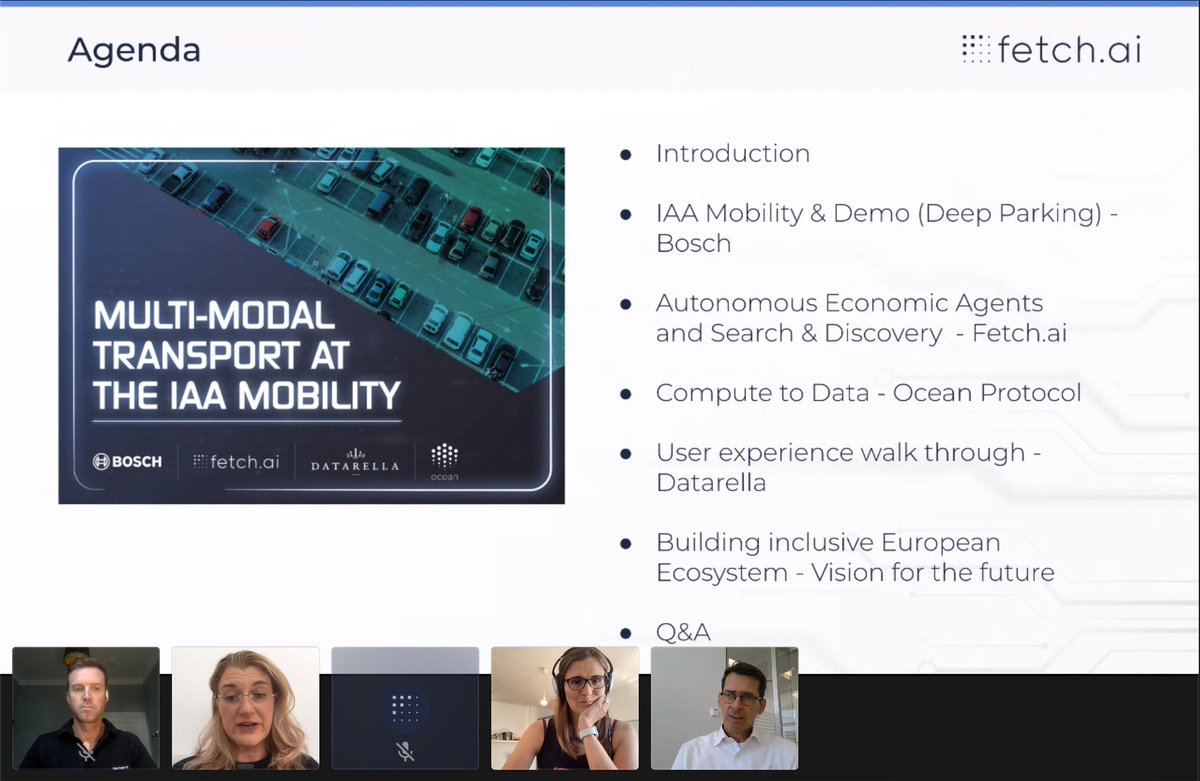Image resolution: width=1200 pixels, height=781 pixels.
Task: Select the blonde woman's video tile
Action: (x=245, y=708)
